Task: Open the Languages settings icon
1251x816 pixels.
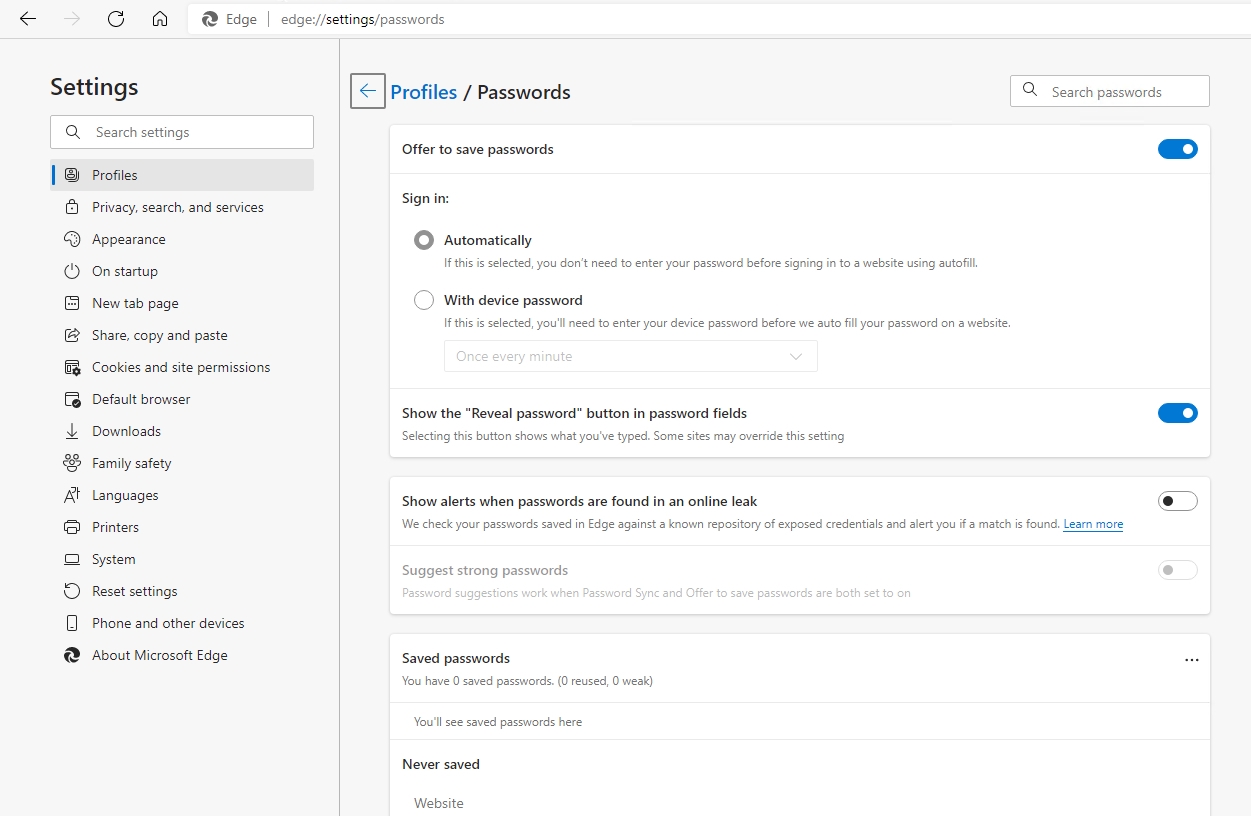Action: pyautogui.click(x=70, y=495)
